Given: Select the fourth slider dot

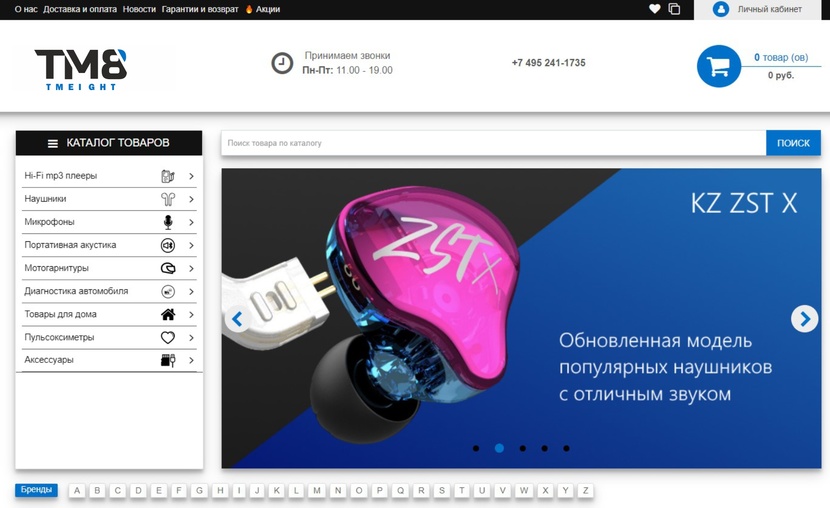Looking at the screenshot, I should pyautogui.click(x=544, y=448).
